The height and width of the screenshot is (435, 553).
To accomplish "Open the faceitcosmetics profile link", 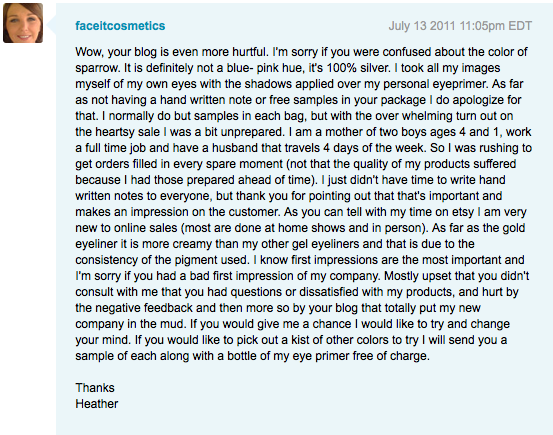I will (x=120, y=26).
